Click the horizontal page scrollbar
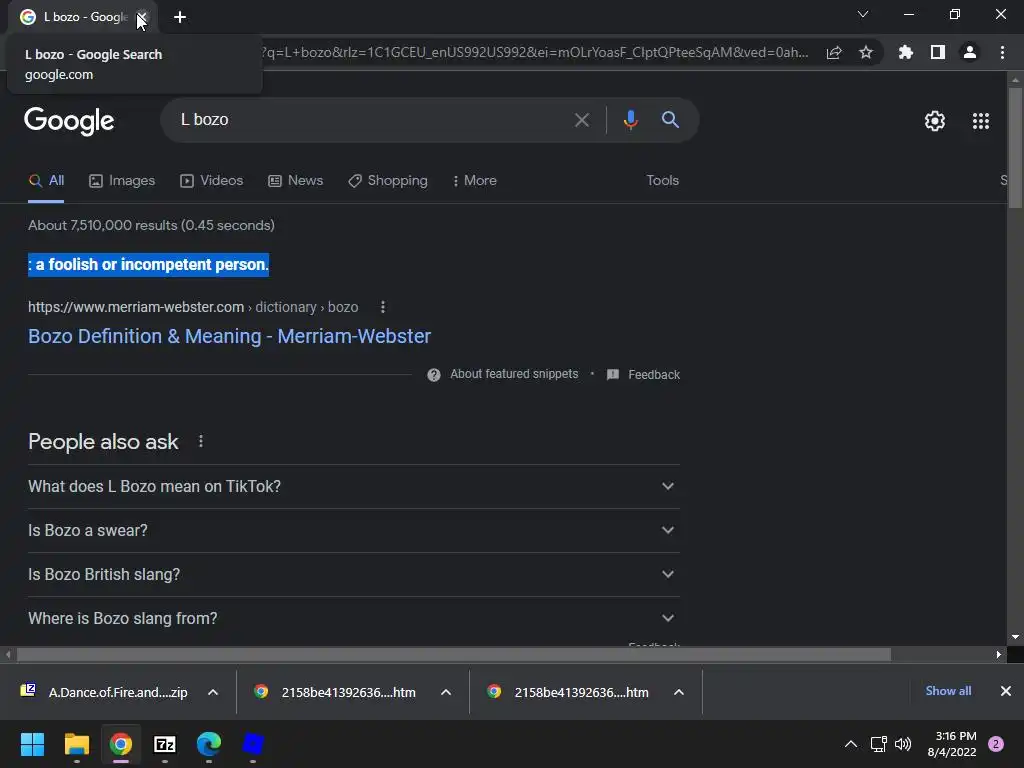Image resolution: width=1024 pixels, height=768 pixels. coord(454,654)
